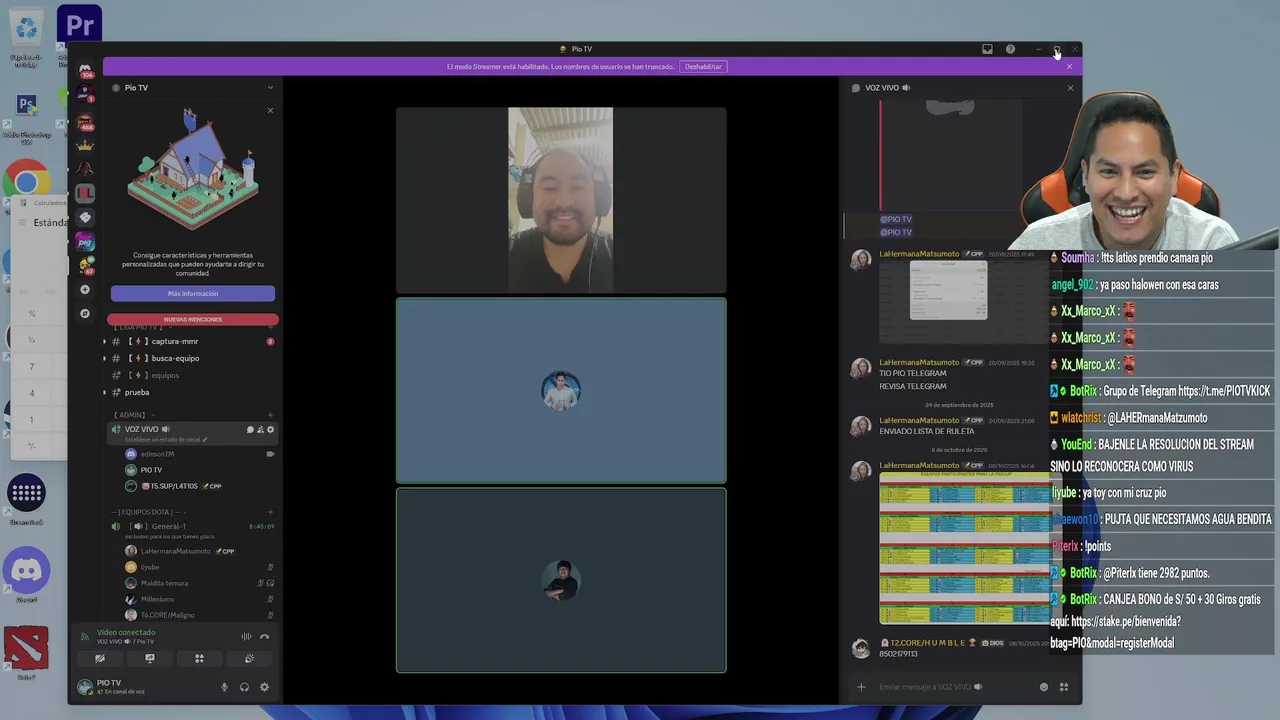Open captura-mmr channel
Viewport: 1280px width, 720px height.
point(192,342)
